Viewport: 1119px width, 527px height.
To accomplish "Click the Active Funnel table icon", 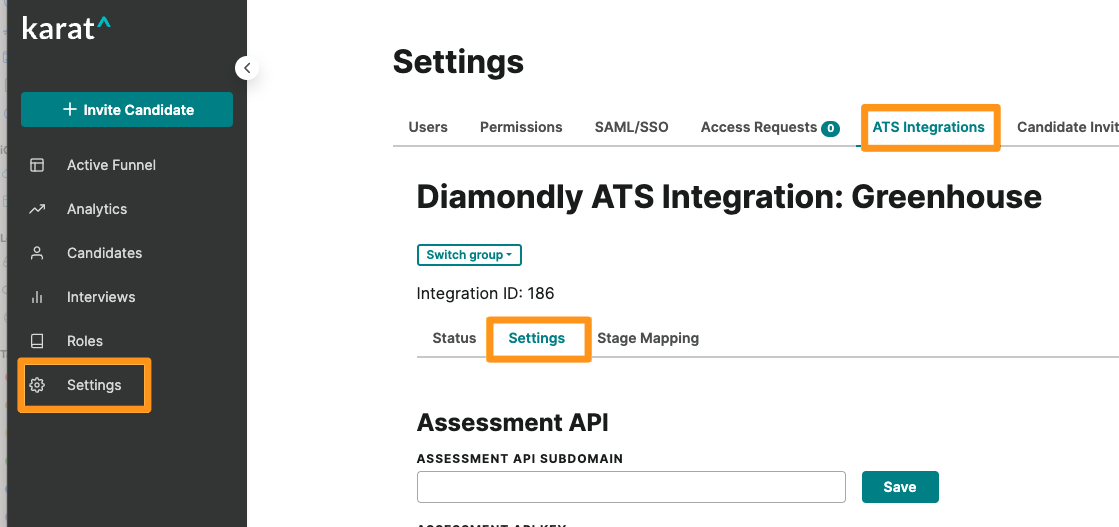I will click(x=37, y=165).
